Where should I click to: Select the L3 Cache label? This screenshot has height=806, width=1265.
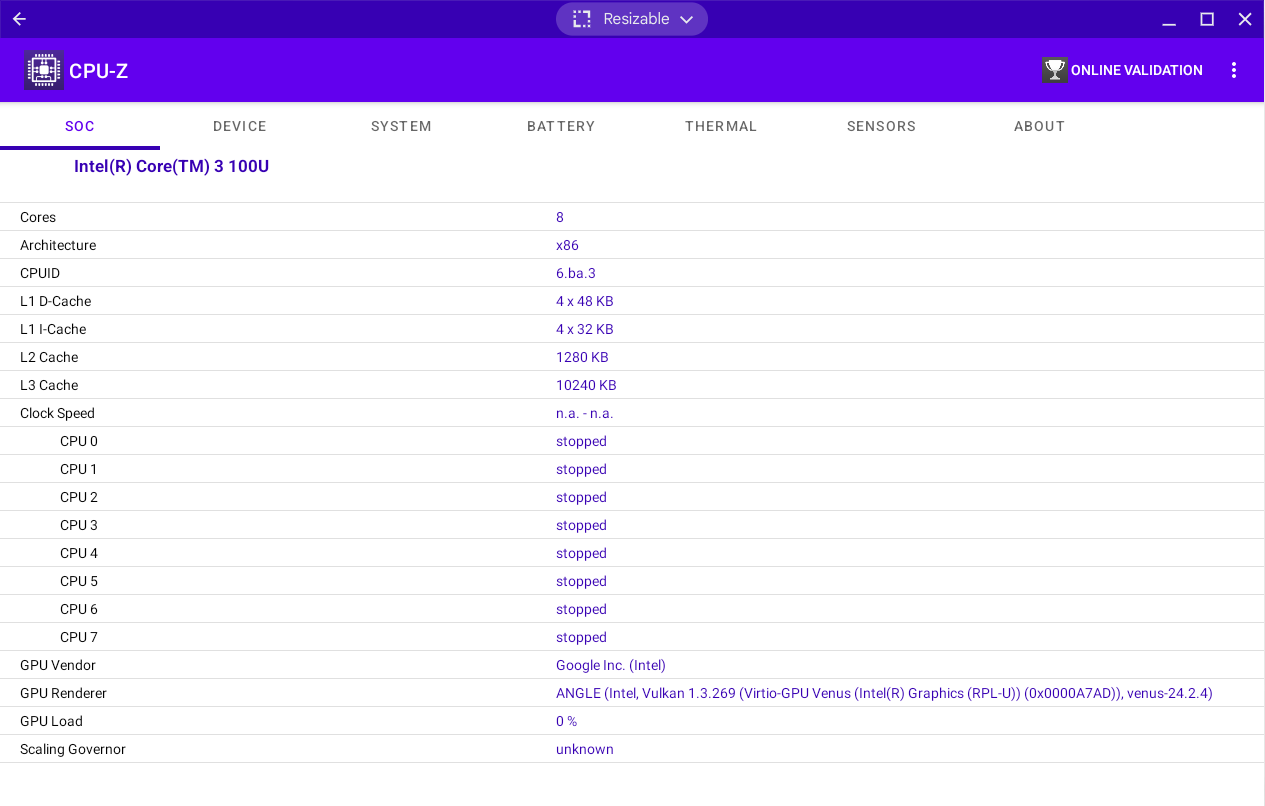click(x=49, y=385)
